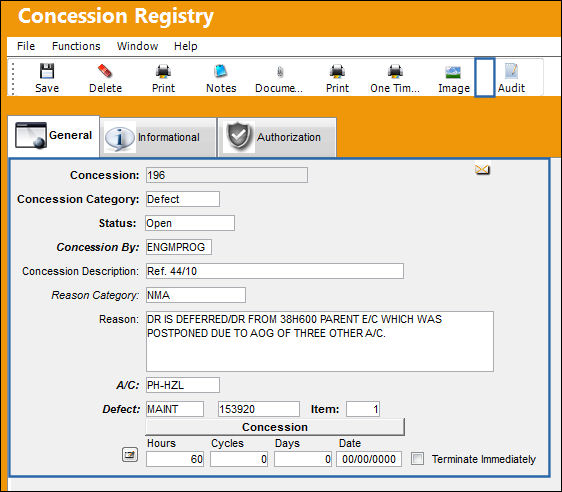Click the toolbar grip handle left of Save
562x492 pixels.
[x=13, y=78]
